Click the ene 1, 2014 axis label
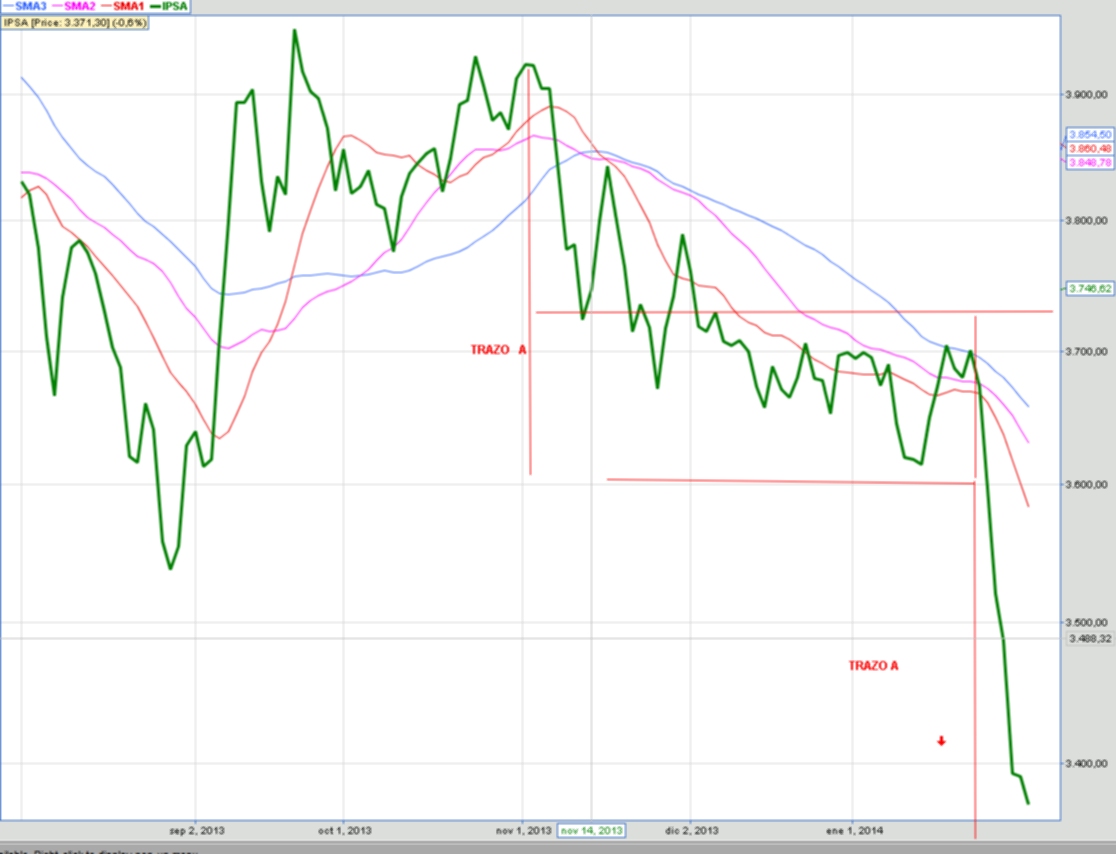1116x854 pixels. pos(855,831)
